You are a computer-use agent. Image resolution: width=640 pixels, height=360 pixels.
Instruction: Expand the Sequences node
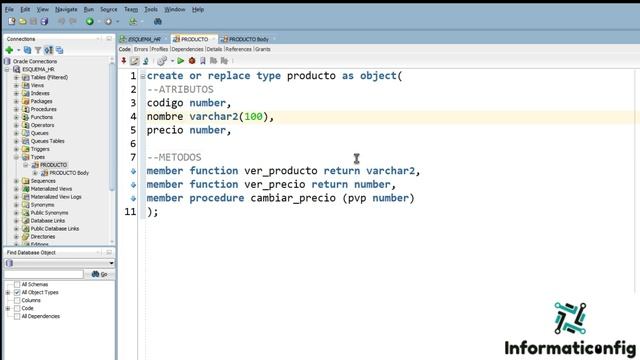point(16,181)
